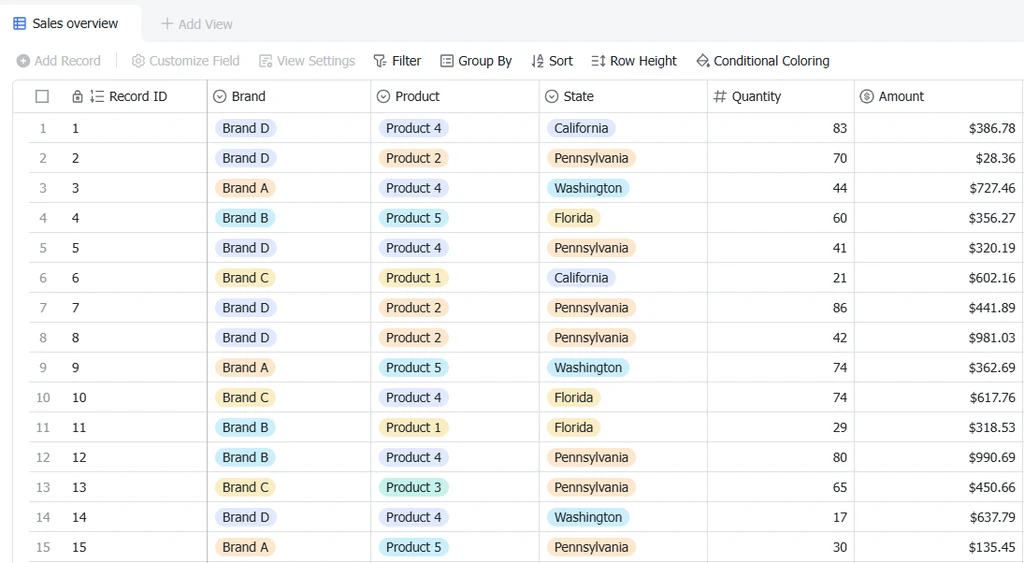1024x563 pixels.
Task: Click the Filter funnel icon
Action: 379,61
